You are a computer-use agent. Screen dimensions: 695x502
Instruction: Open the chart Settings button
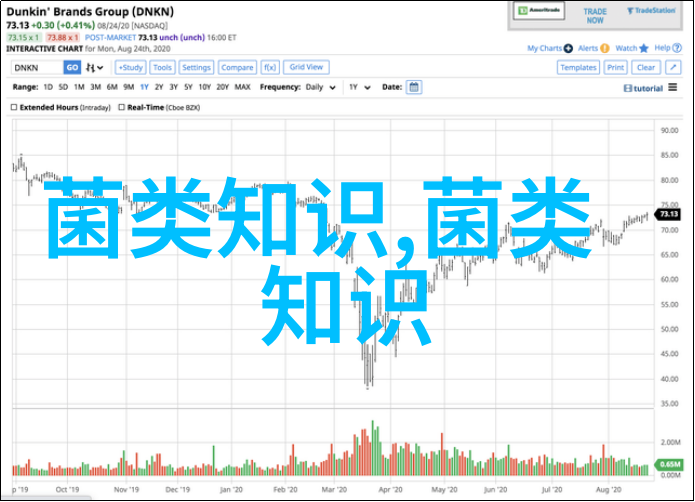[x=196, y=67]
